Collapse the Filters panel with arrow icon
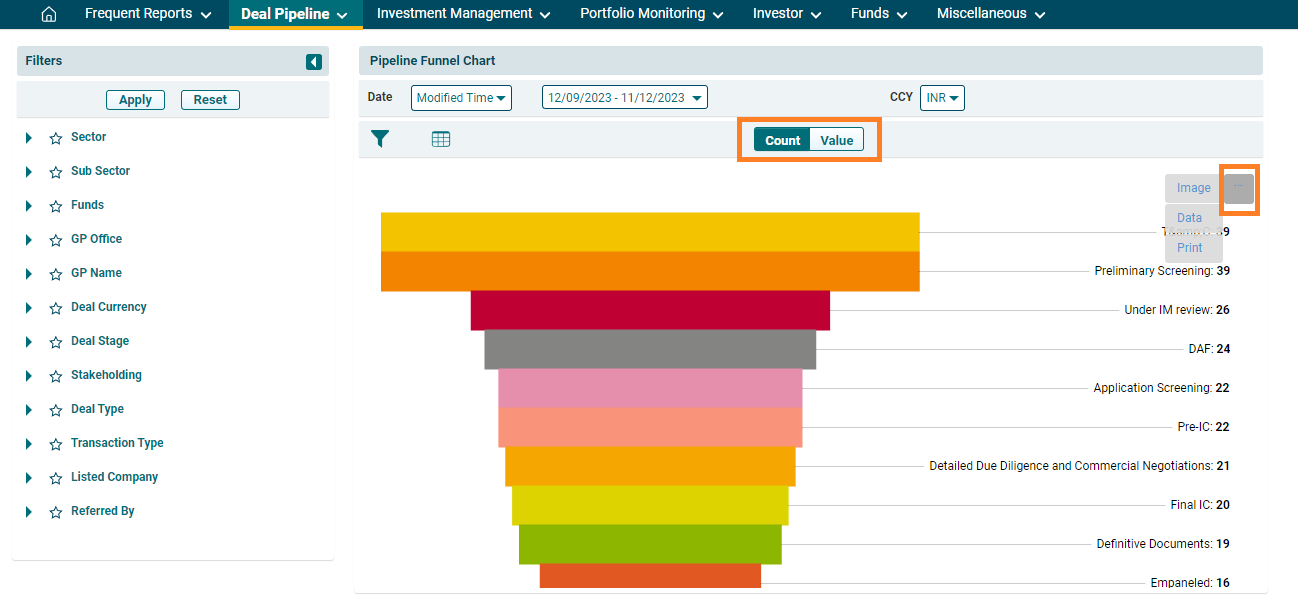 pos(314,62)
